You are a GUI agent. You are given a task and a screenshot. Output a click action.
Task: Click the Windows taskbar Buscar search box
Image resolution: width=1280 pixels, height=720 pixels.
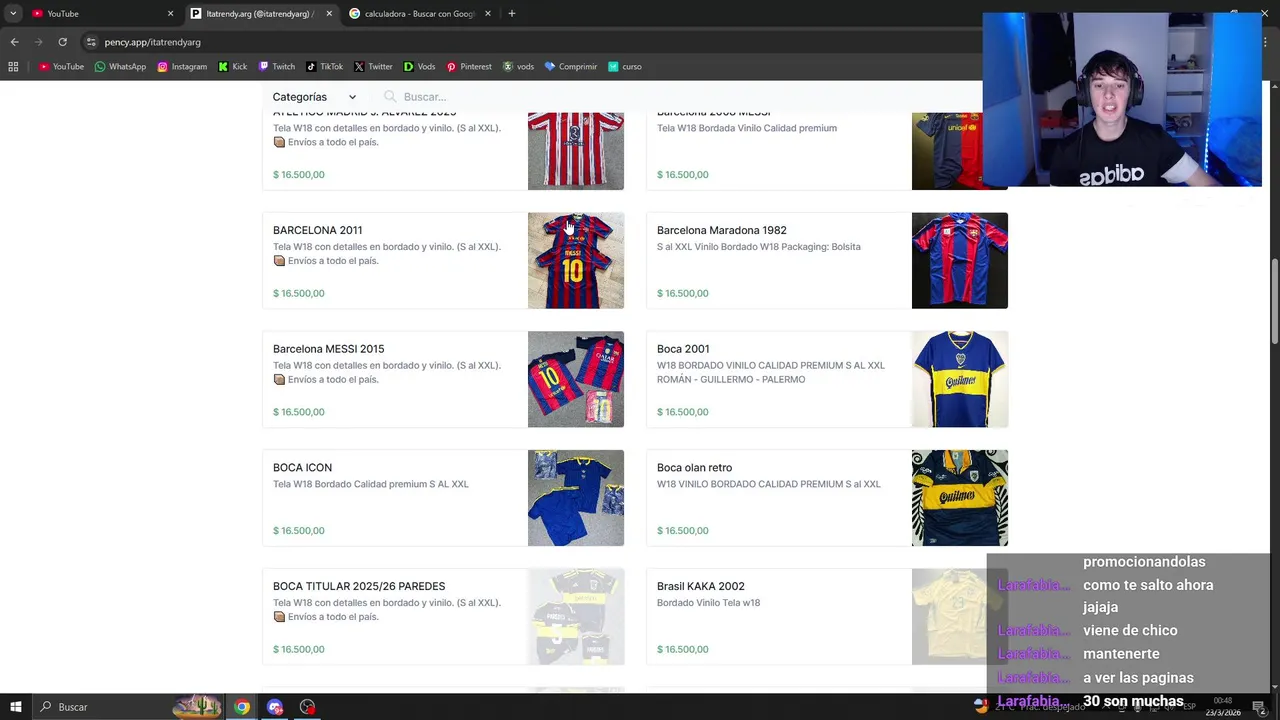point(100,707)
